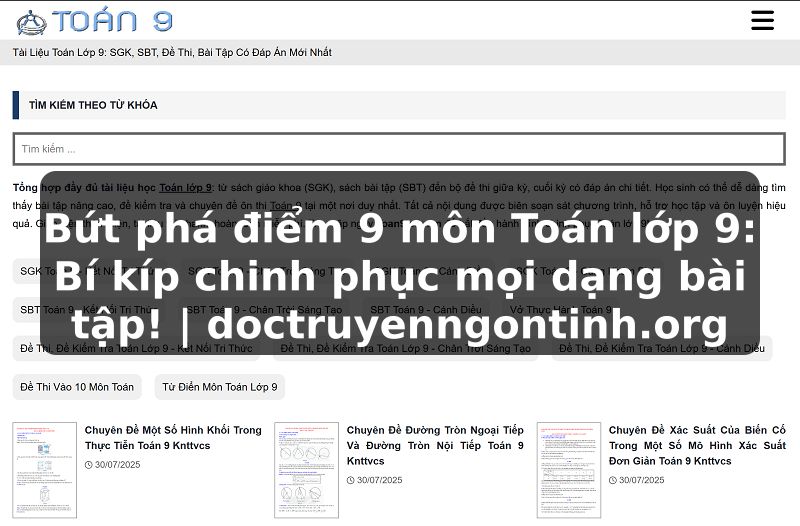Image resolution: width=800 pixels, height=526 pixels.
Task: Open SBT Toán 9 - Cánh Diều tag
Action: pyautogui.click(x=426, y=310)
